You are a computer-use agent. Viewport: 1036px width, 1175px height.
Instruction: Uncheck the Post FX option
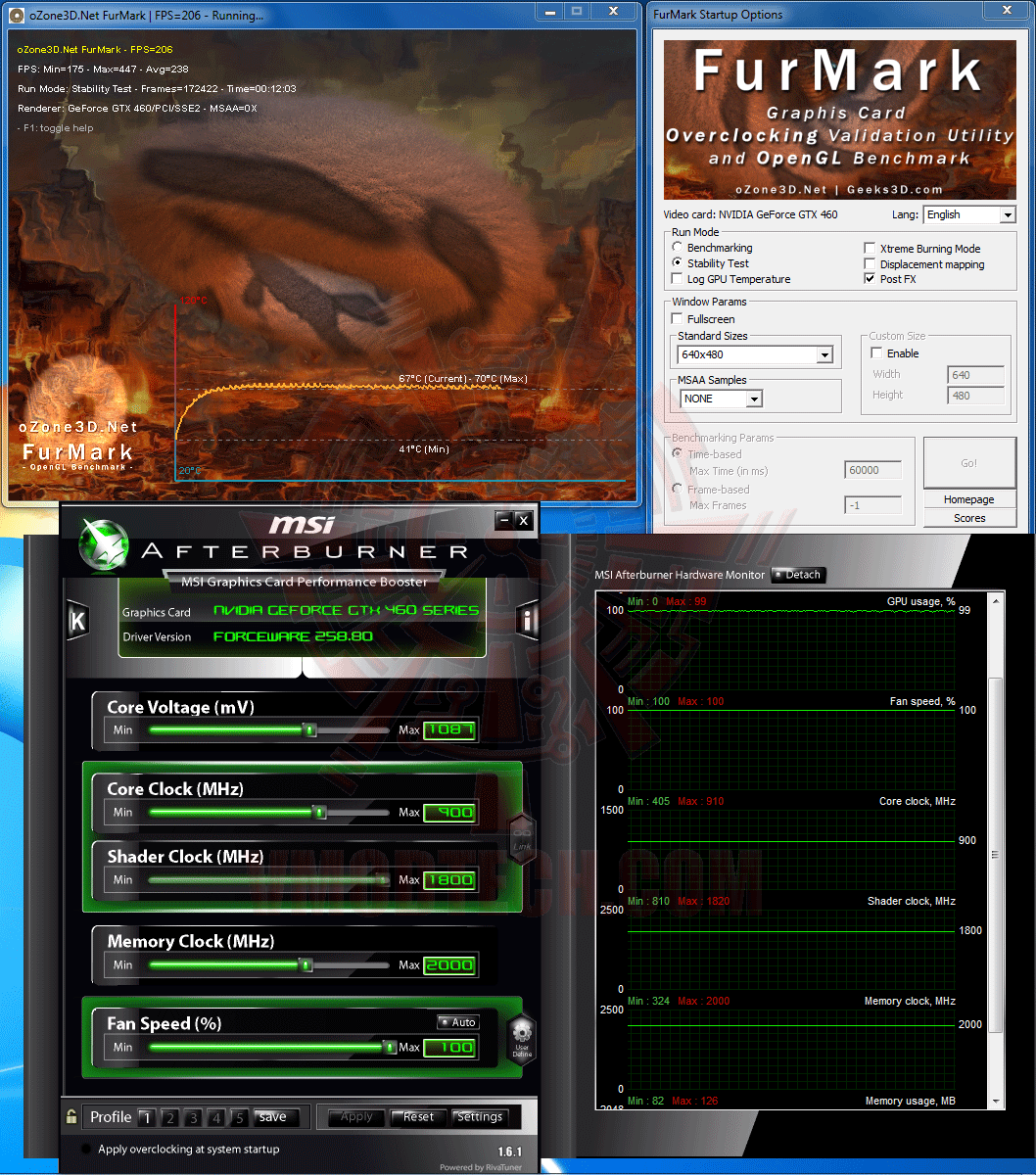870,279
